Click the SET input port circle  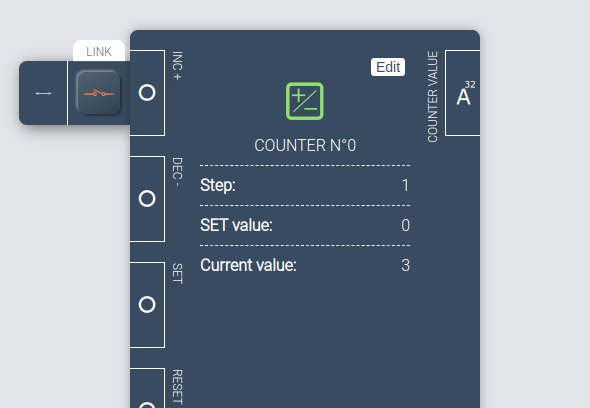pyautogui.click(x=147, y=304)
